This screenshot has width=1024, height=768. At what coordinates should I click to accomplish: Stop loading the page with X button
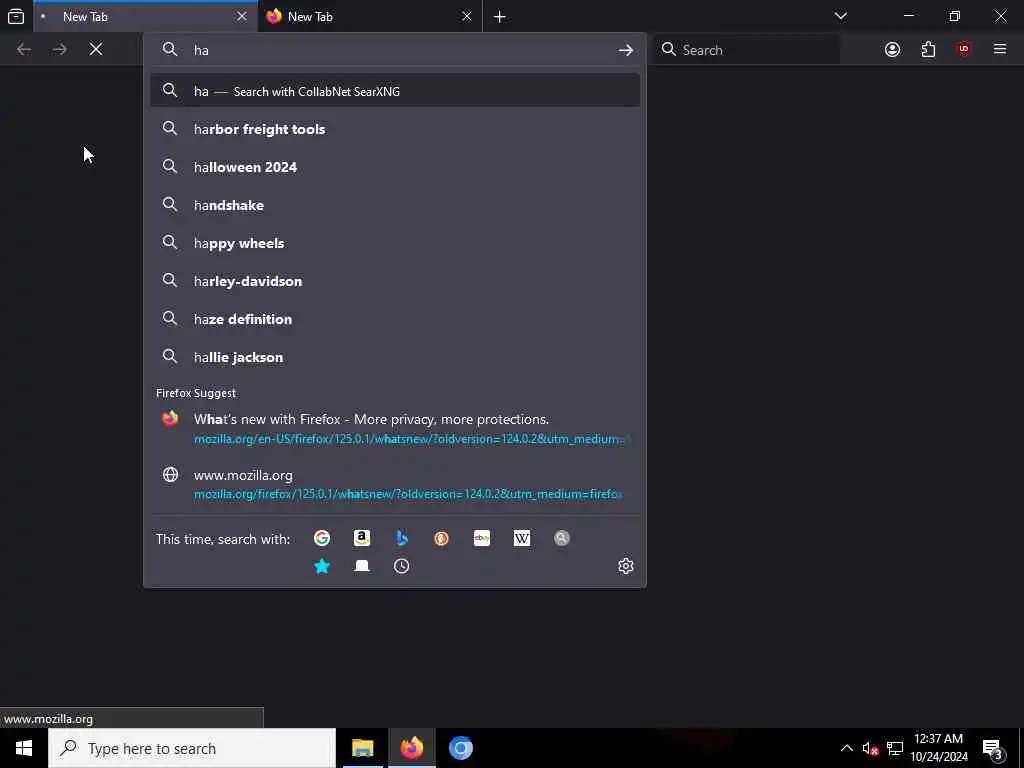tap(96, 50)
